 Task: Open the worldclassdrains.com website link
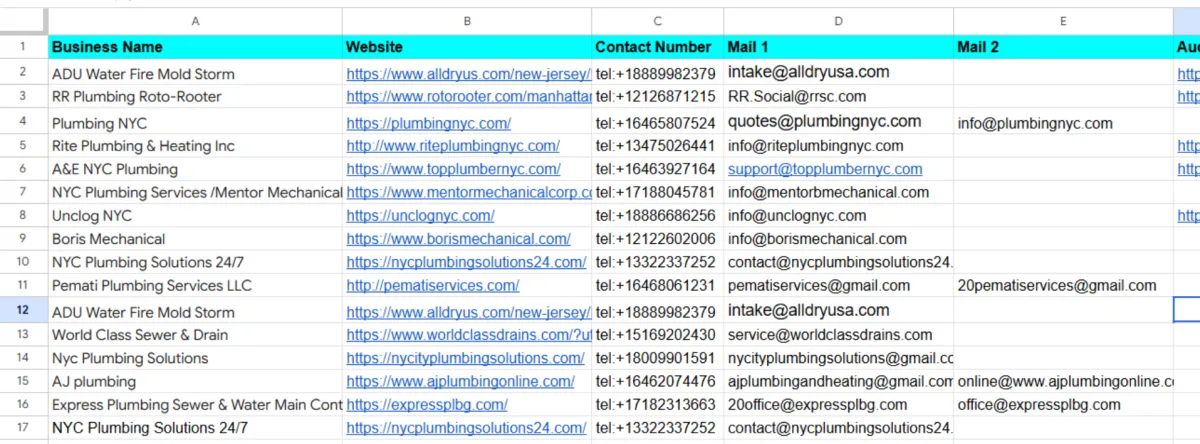(469, 335)
